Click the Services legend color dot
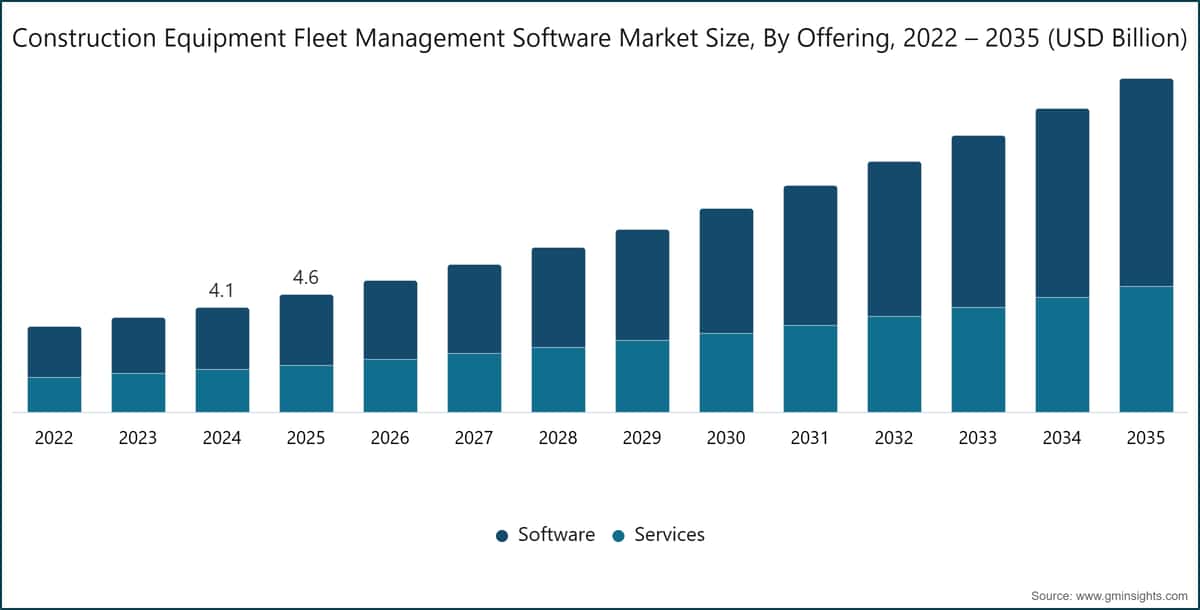The image size is (1200, 610). pos(618,536)
